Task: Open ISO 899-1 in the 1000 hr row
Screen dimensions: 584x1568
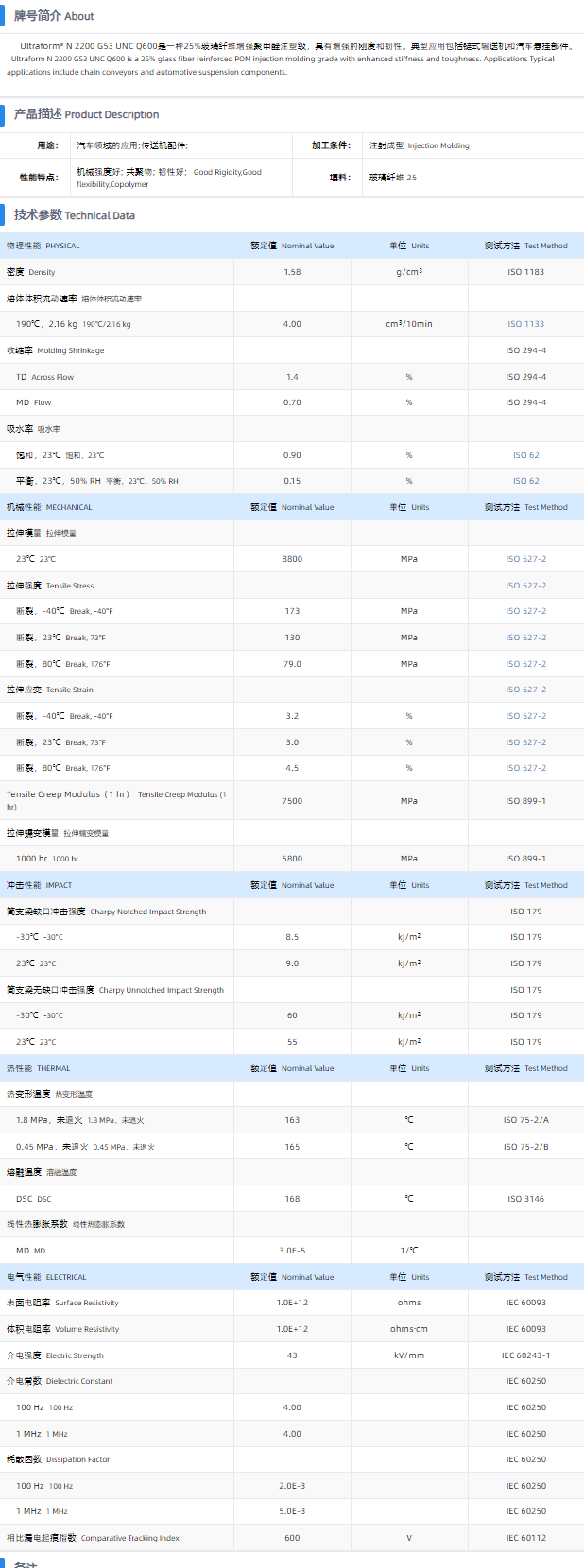Action: (526, 859)
